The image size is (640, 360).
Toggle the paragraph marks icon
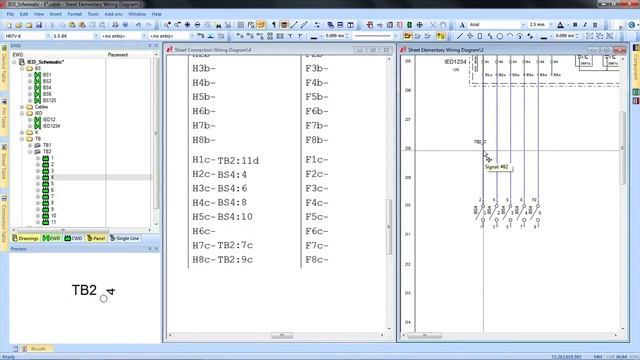274,25
